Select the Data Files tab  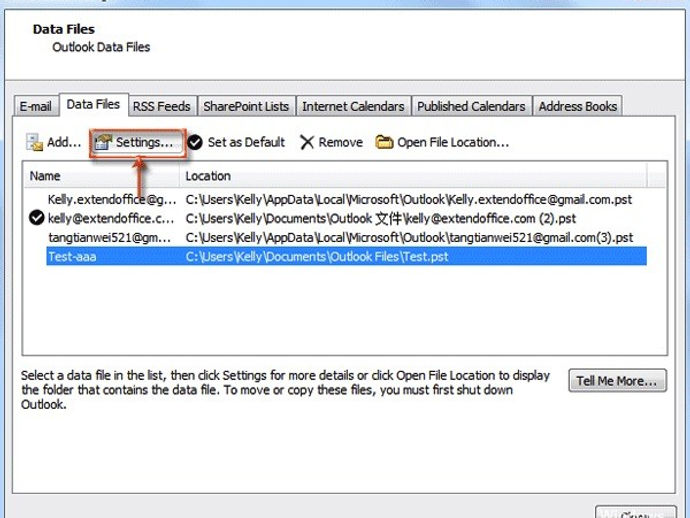pyautogui.click(x=93, y=104)
